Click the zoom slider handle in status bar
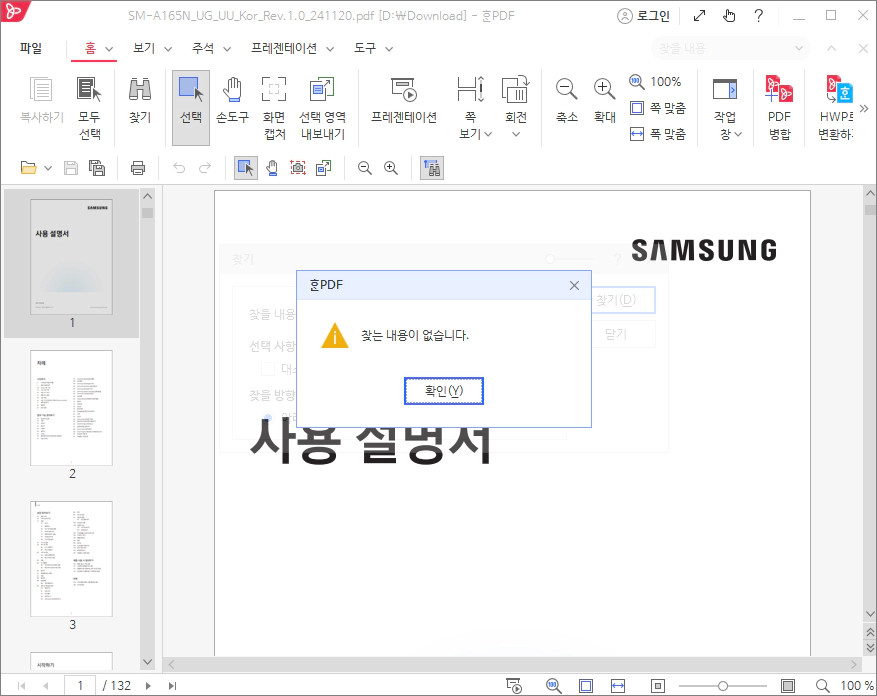Viewport: 877px width, 696px height. tap(723, 686)
